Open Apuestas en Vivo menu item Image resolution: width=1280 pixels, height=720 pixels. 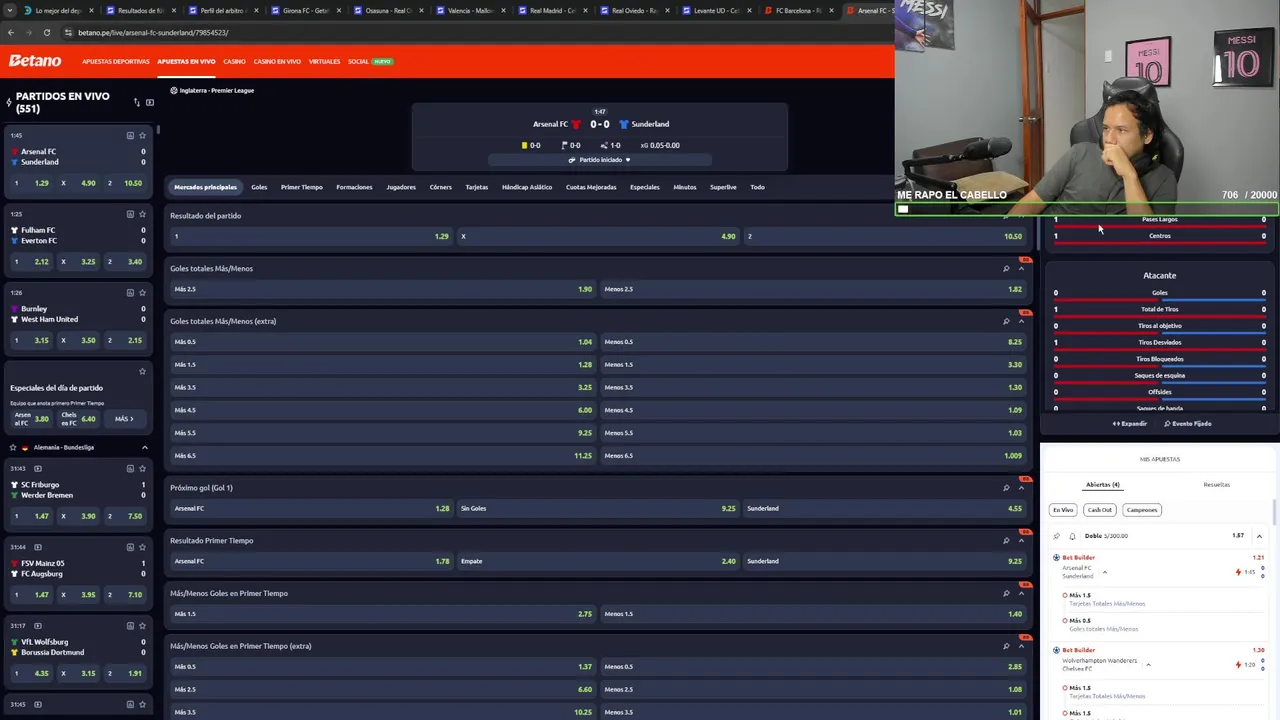click(x=186, y=61)
